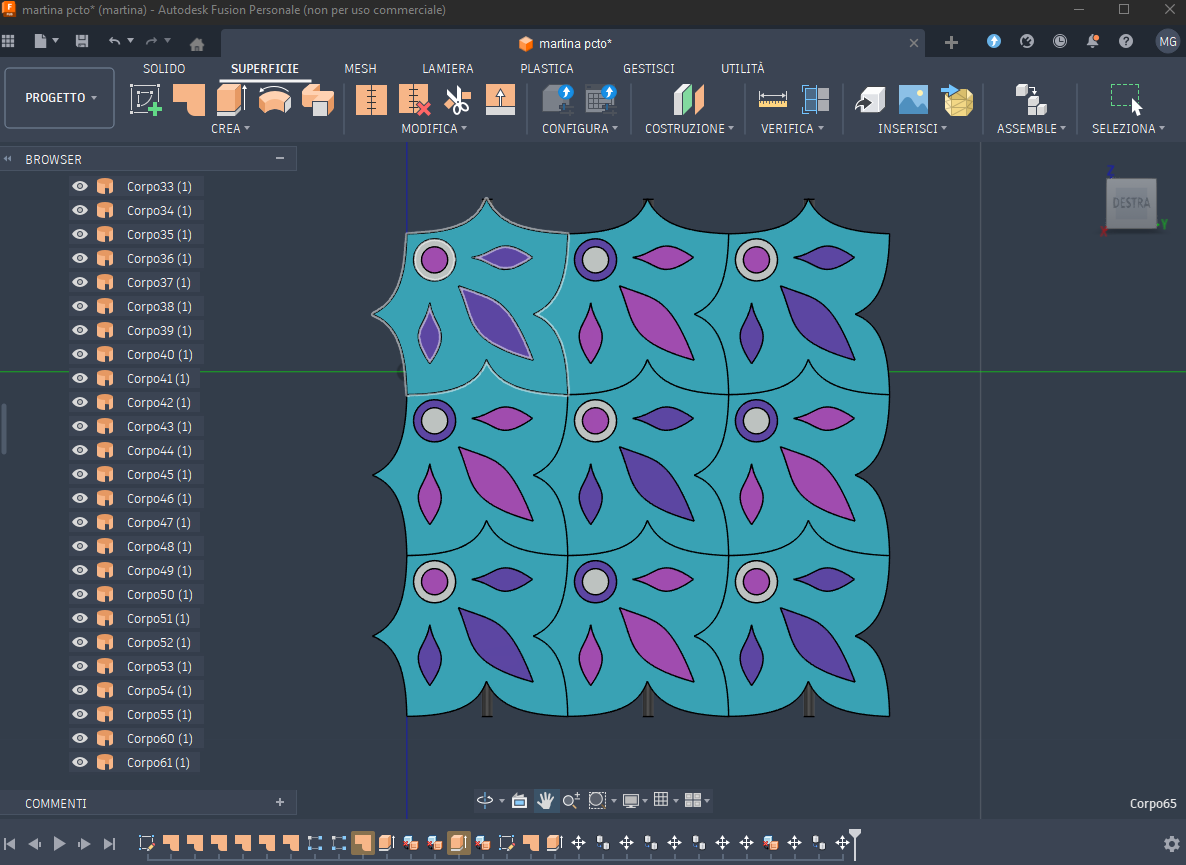Switch to the MESH ribbon tab
Image resolution: width=1186 pixels, height=865 pixels.
coord(360,68)
